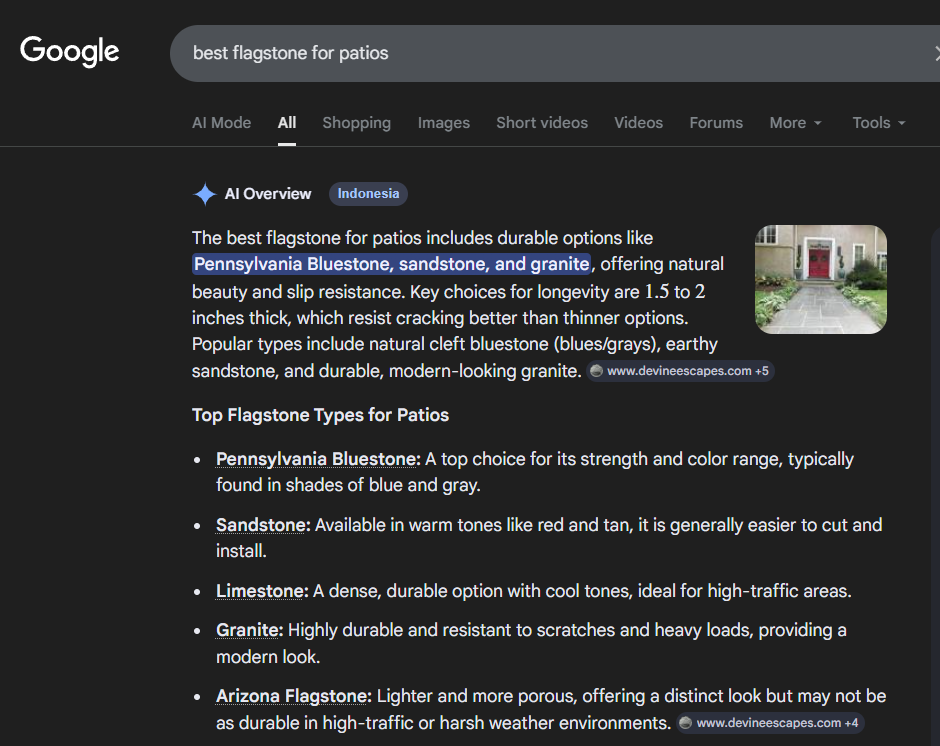Open the Forums tab

(x=716, y=123)
